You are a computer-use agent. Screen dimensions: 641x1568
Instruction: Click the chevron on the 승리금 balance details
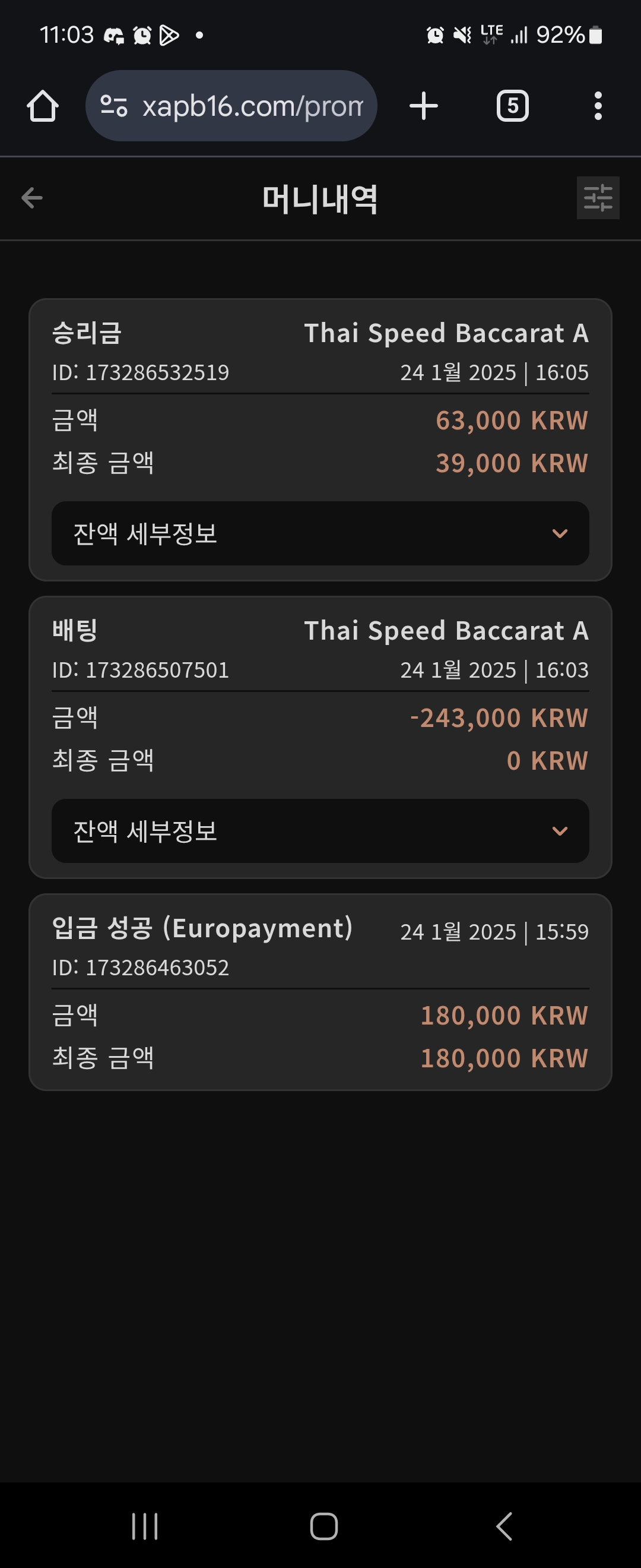[x=560, y=533]
